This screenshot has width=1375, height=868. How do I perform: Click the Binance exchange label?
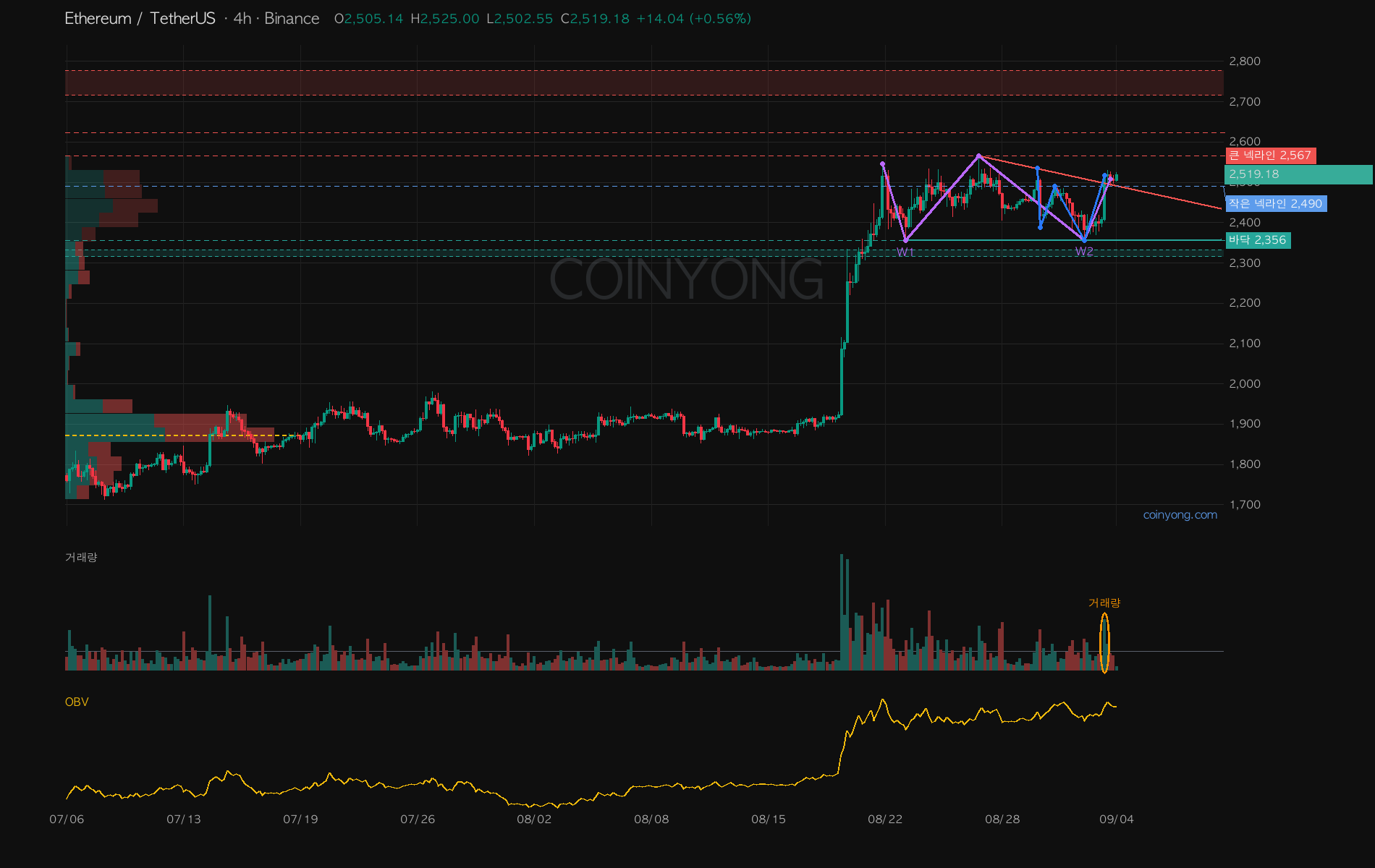point(292,19)
